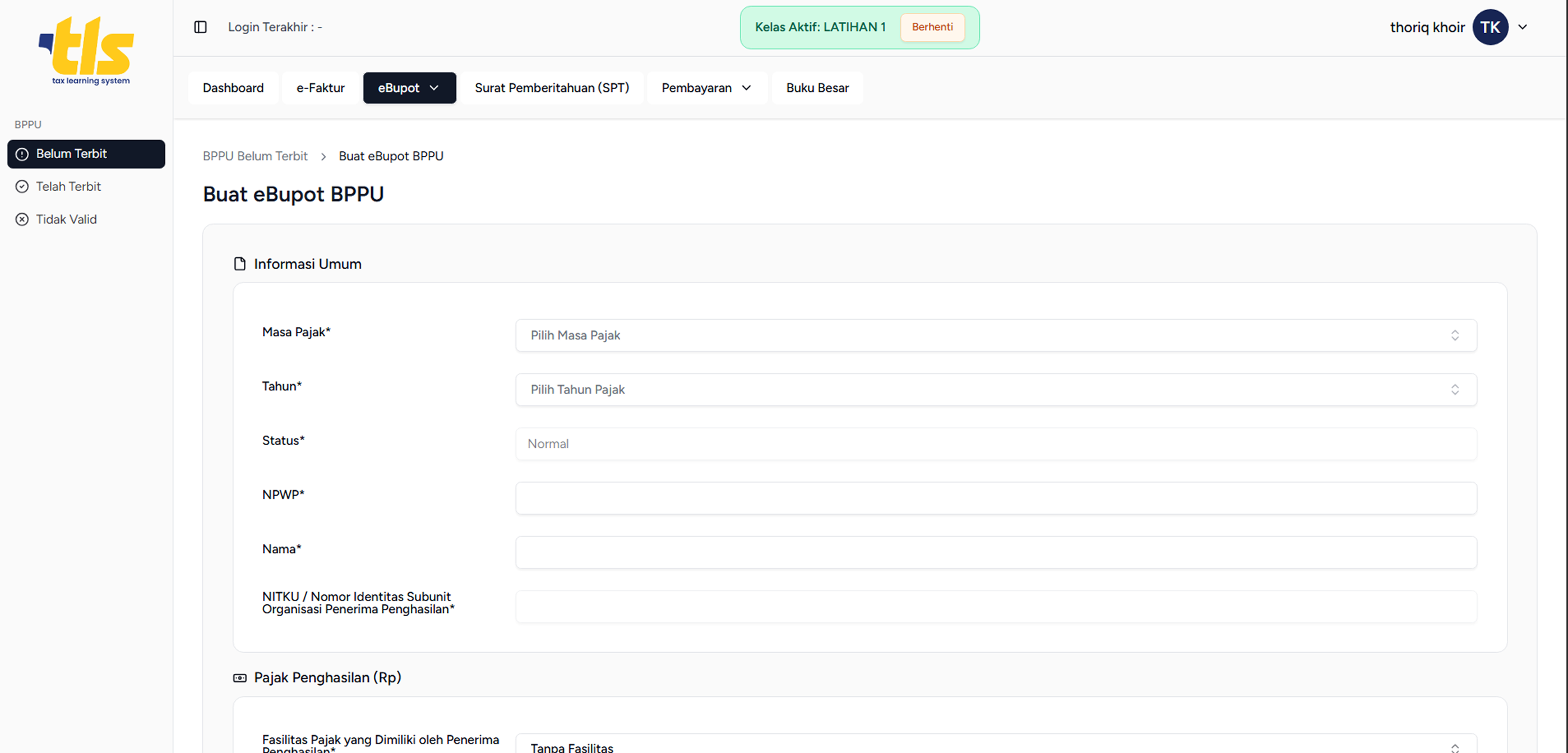This screenshot has height=753, width=1568.
Task: Open Tidak Valid in sidebar
Action: 66,219
